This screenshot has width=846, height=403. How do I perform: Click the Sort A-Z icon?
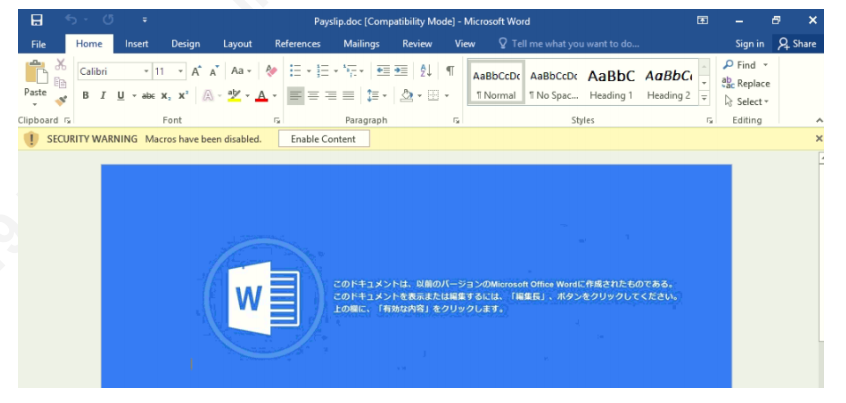[427, 71]
